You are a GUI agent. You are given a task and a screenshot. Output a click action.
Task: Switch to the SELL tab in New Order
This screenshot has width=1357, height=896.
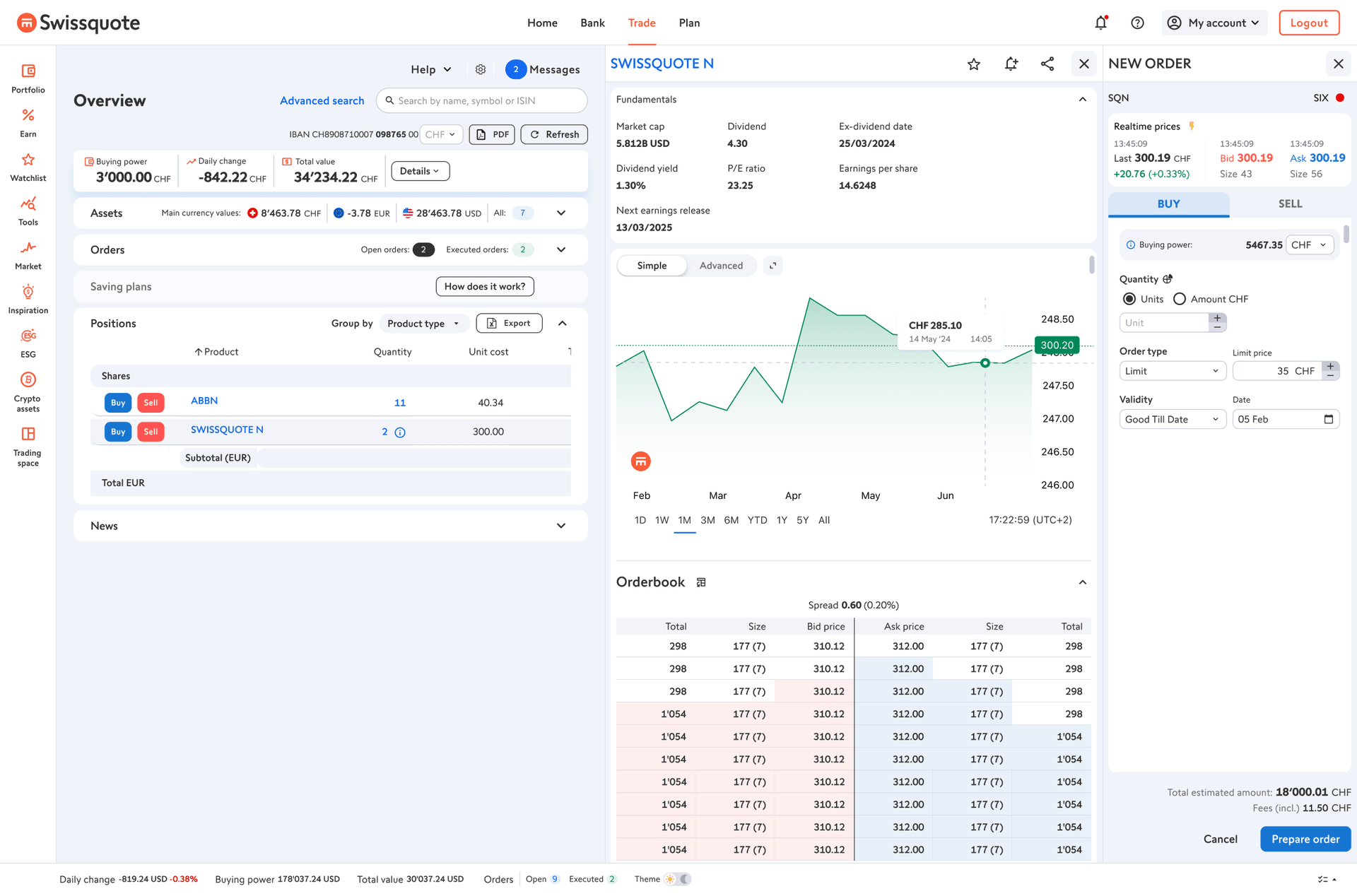tap(1290, 204)
